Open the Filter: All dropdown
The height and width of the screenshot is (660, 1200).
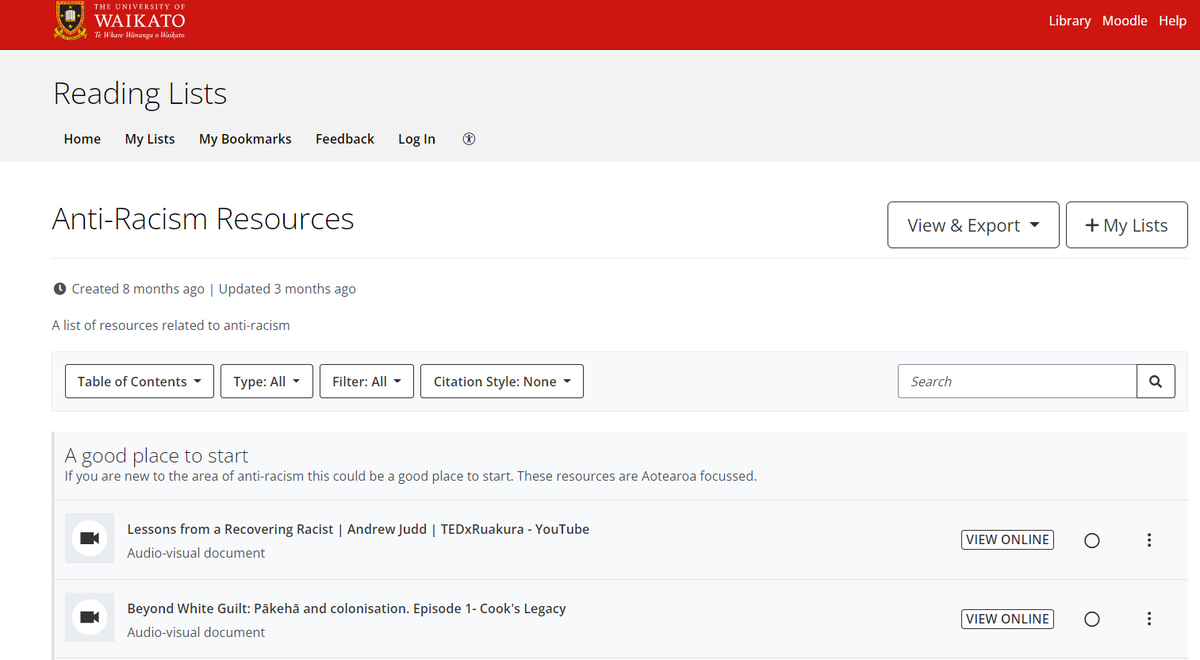click(x=366, y=381)
